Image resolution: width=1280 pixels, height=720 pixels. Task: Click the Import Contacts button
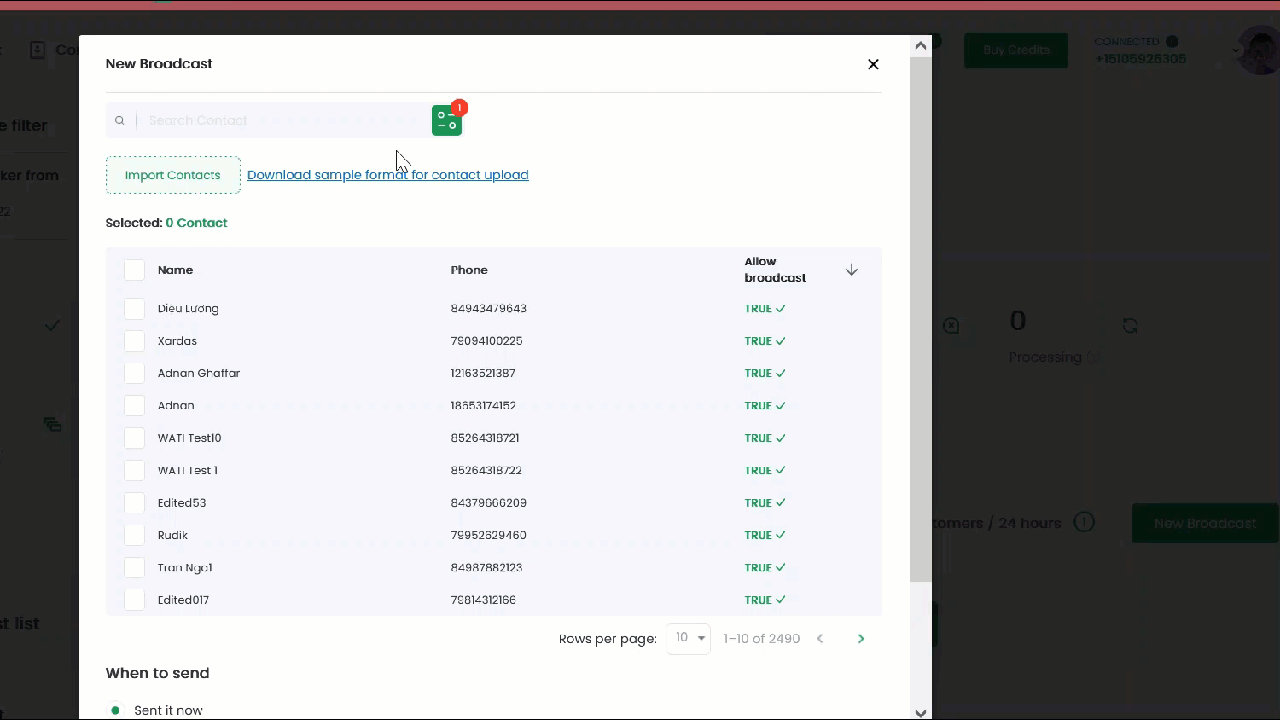click(x=173, y=175)
